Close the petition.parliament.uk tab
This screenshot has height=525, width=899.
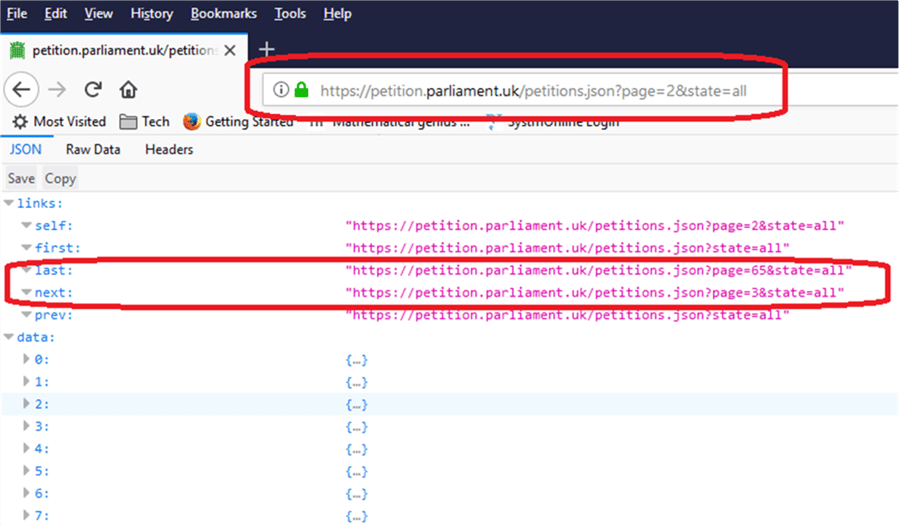pyautogui.click(x=230, y=50)
